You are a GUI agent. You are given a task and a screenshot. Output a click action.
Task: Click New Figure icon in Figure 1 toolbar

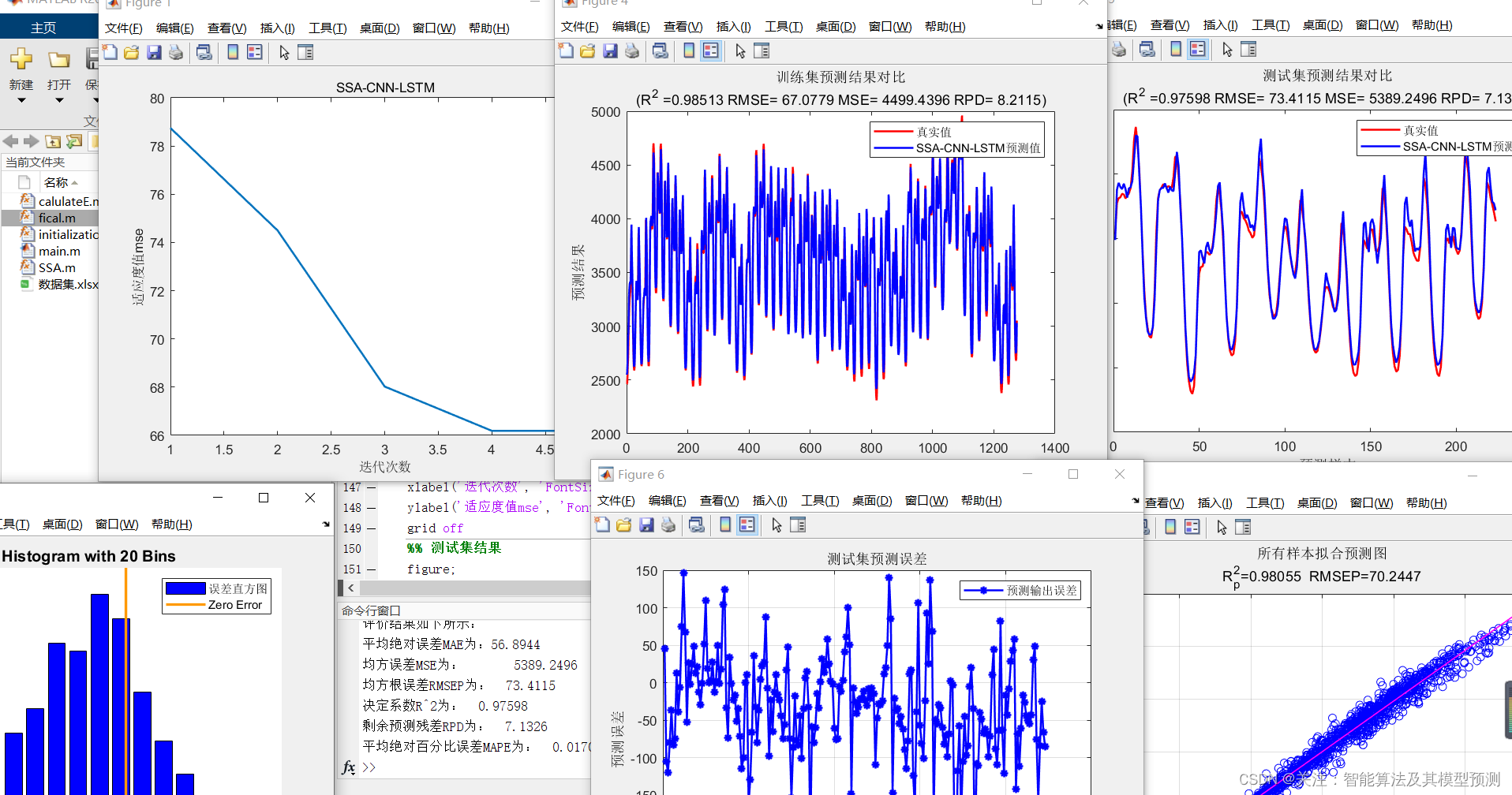tap(110, 52)
